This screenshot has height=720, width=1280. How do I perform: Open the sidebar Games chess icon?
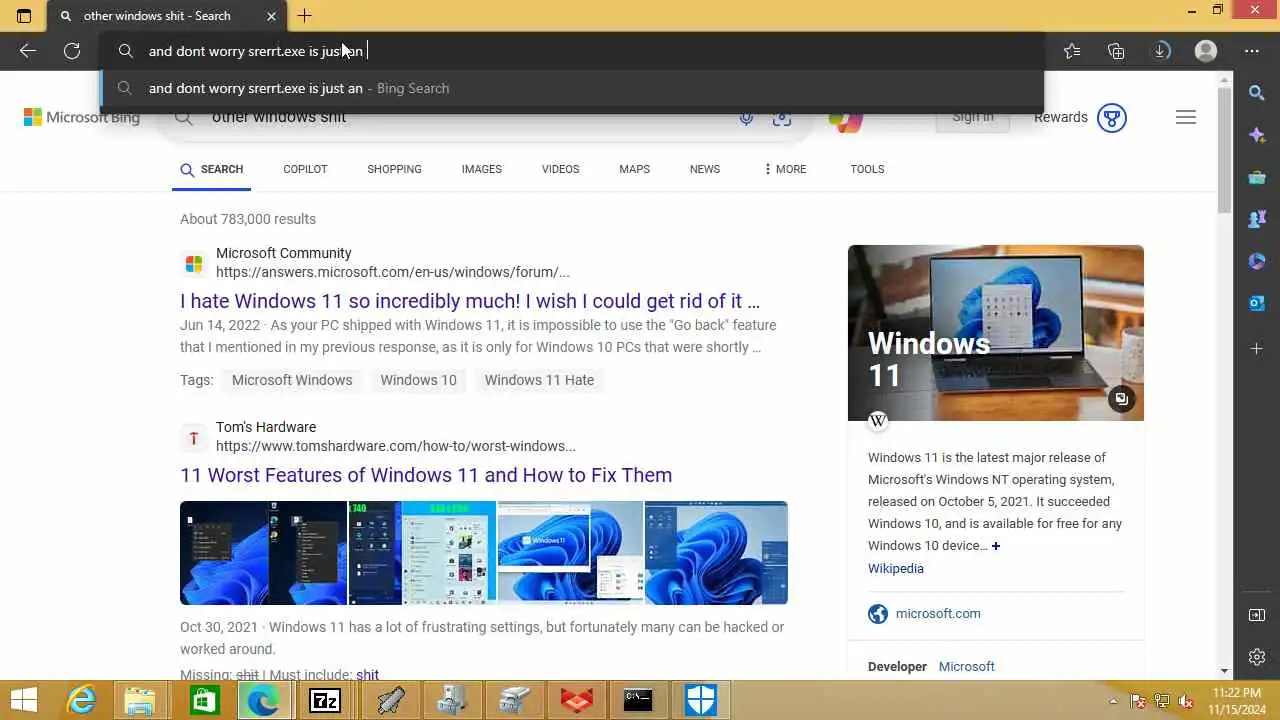pos(1257,220)
